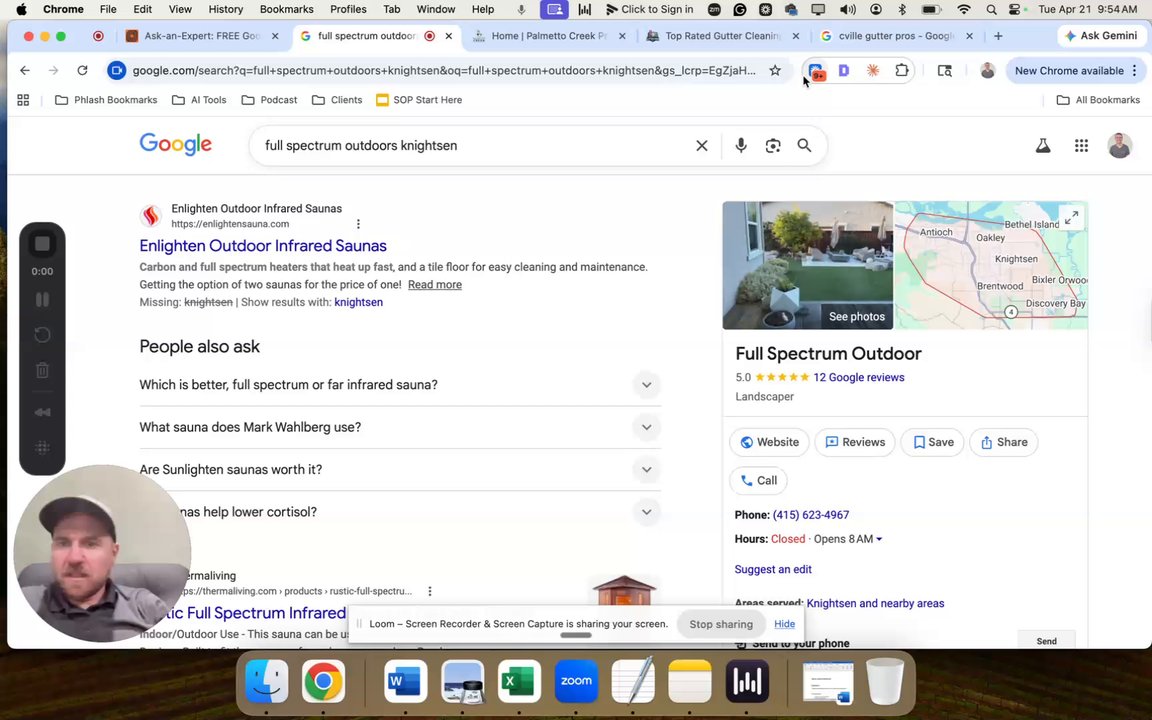Open the Trash in the Dock
1152x720 pixels.
click(x=885, y=681)
